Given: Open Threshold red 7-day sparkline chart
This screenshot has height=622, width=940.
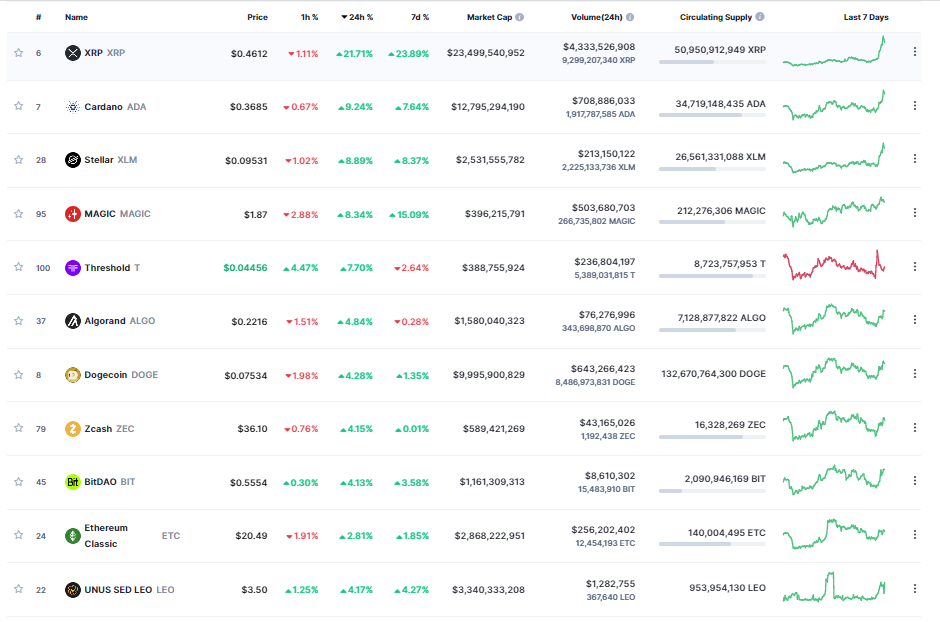Looking at the screenshot, I should click(834, 265).
